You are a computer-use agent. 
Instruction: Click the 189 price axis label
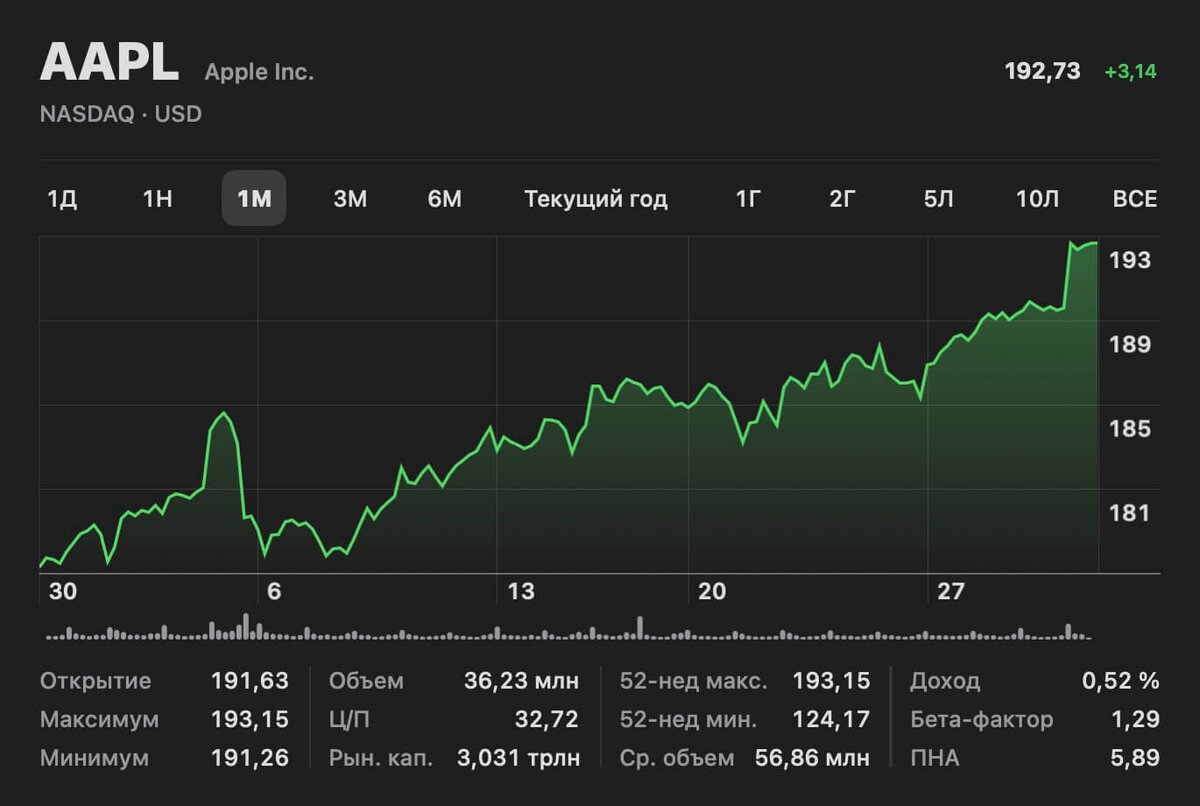click(1130, 344)
